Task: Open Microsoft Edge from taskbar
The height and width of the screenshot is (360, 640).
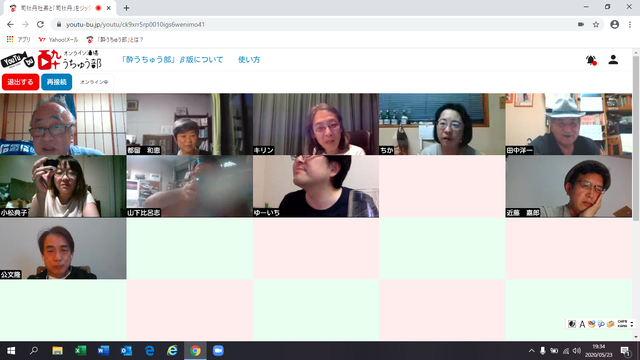Action: 149,351
